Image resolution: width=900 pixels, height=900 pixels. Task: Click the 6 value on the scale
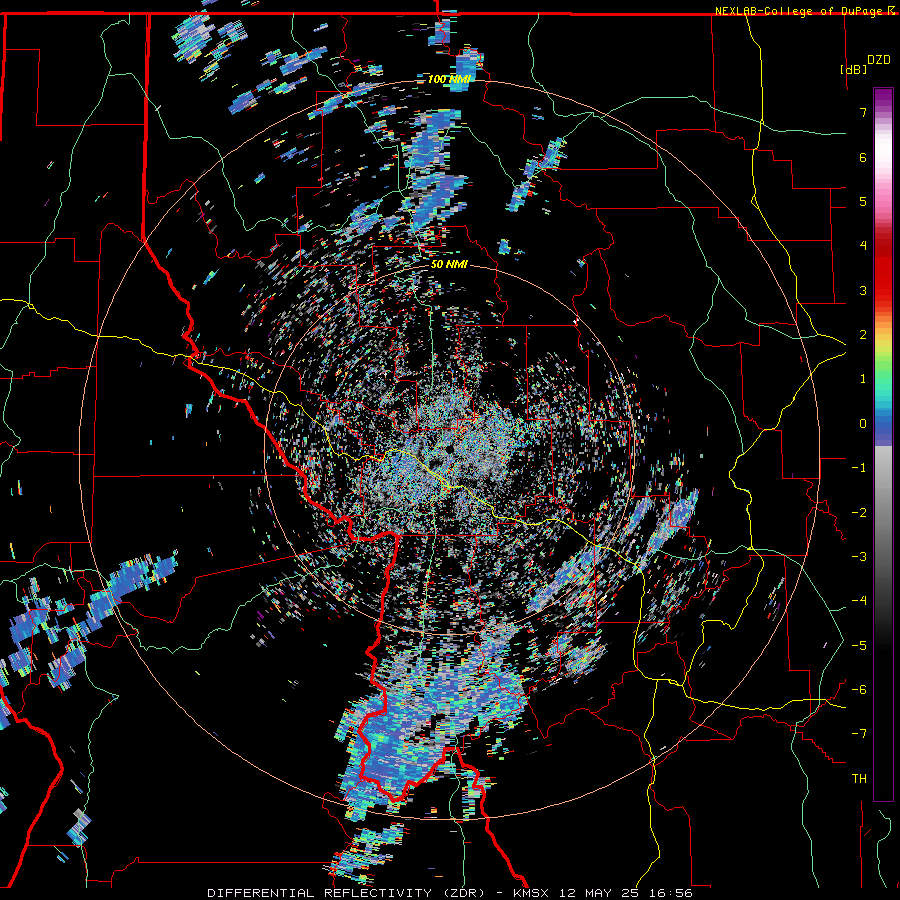click(x=863, y=157)
